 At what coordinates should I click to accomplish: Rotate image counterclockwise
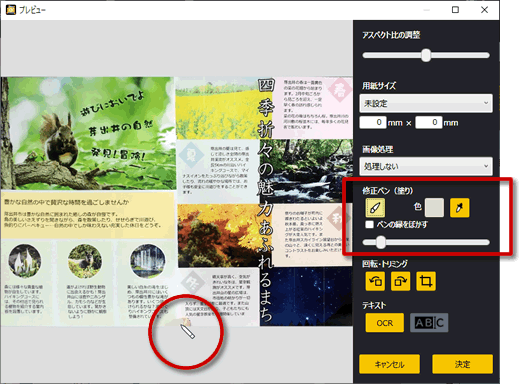(375, 281)
